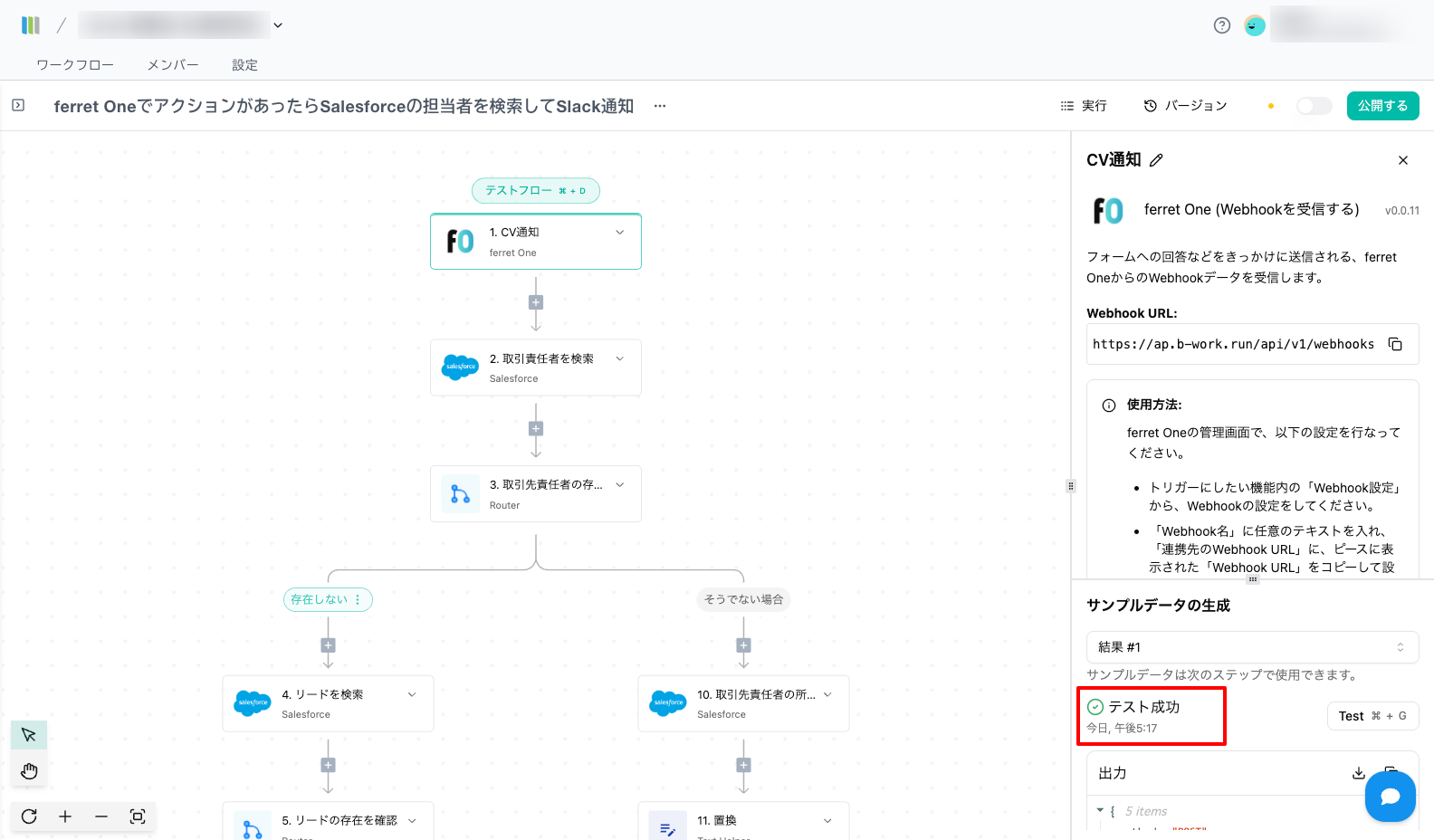The width and height of the screenshot is (1434, 840).
Task: Click the workflow title text
Action: click(x=344, y=106)
